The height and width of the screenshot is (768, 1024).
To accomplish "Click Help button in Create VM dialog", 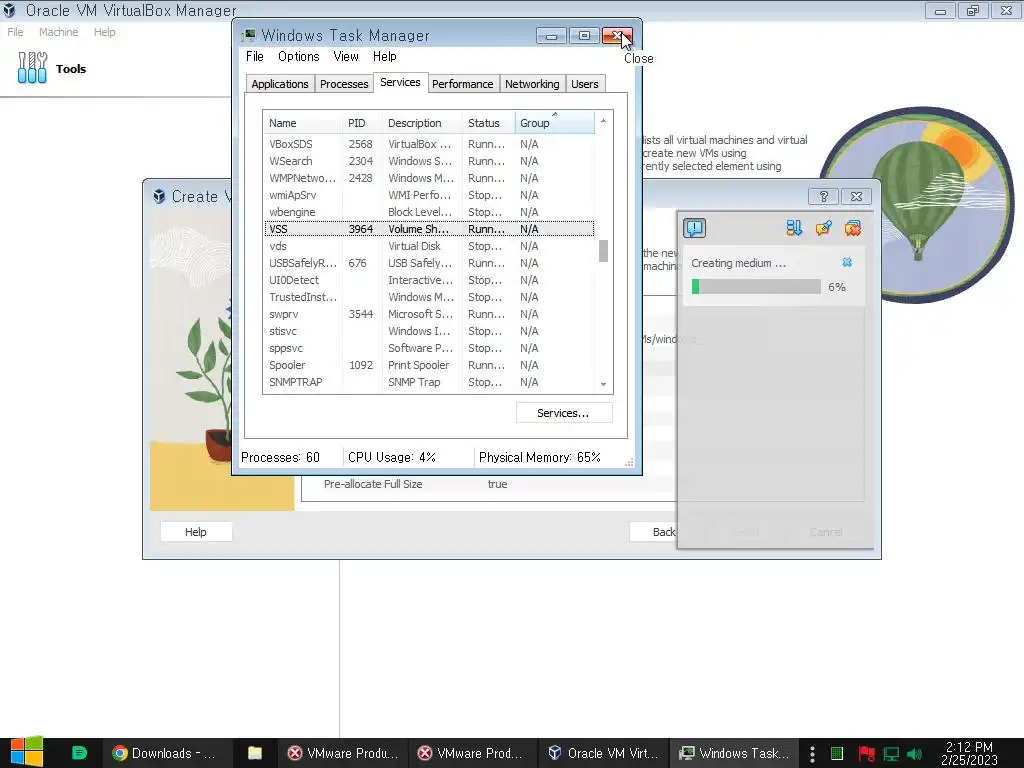I will (x=195, y=532).
